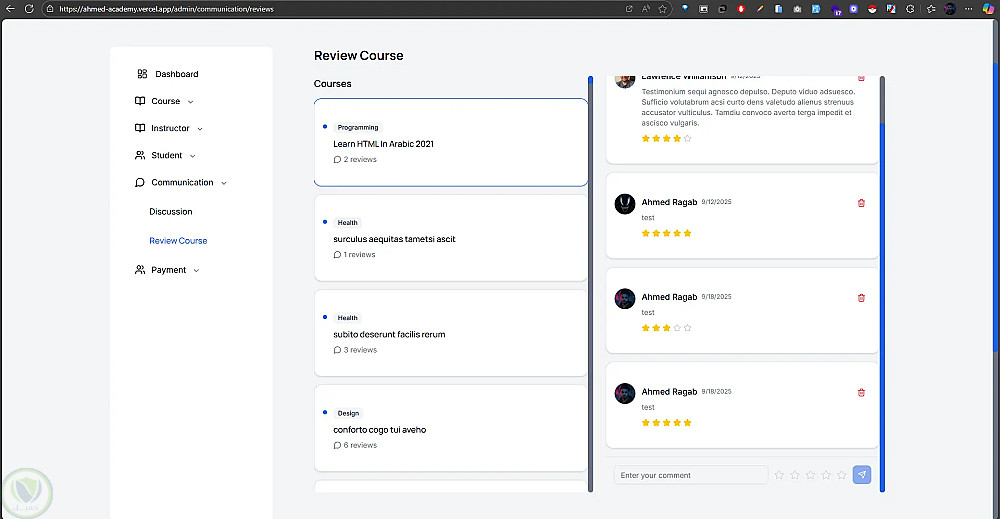Click the read aloud icon
Screen dimensions: 1000x519
point(645,9)
